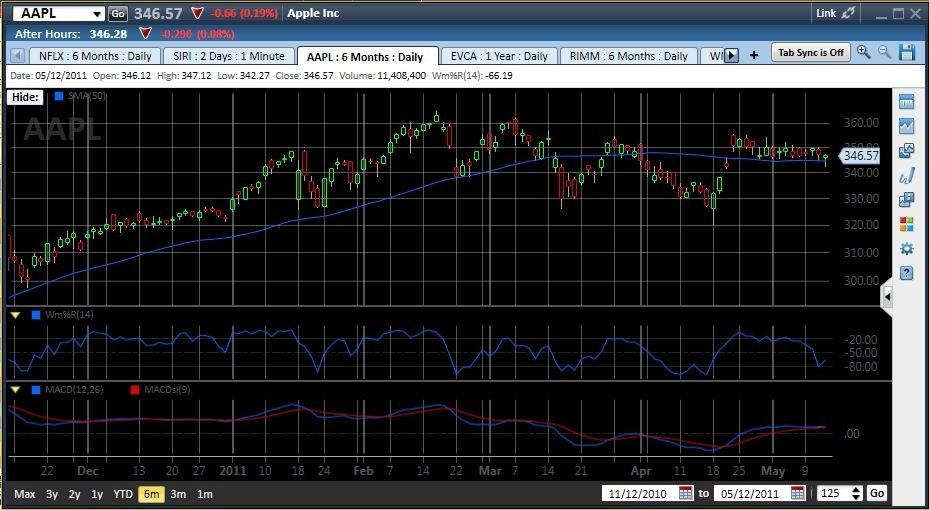The image size is (929, 510).
Task: Select the 3m time range
Action: pos(178,494)
